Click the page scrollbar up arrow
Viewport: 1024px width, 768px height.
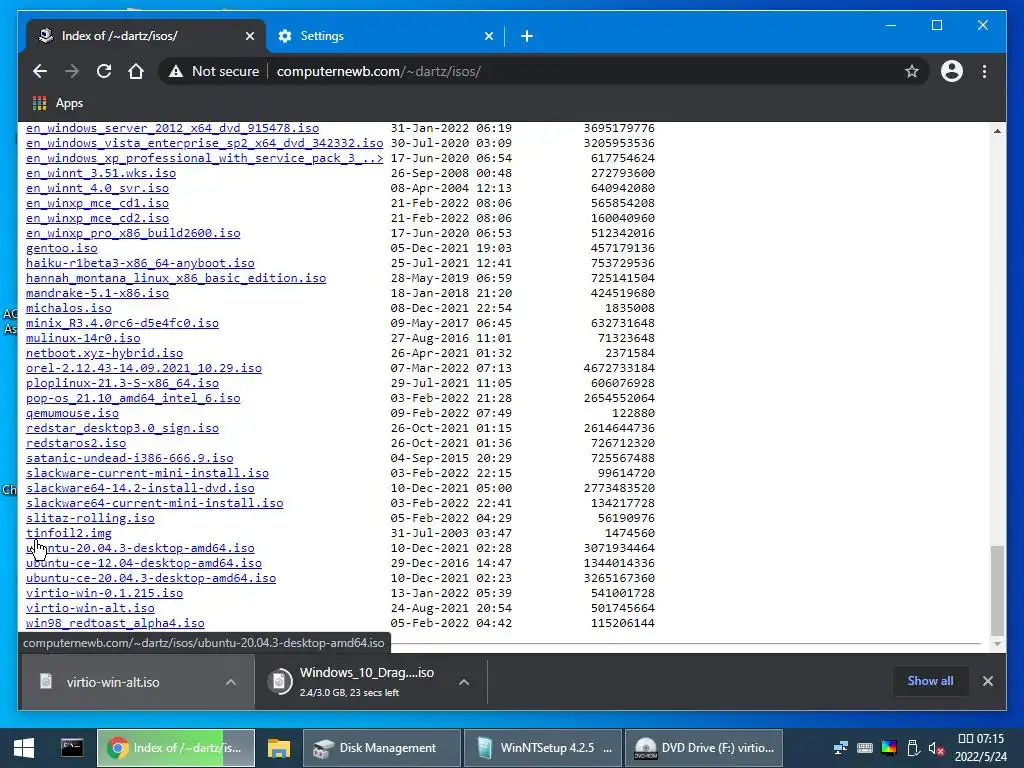(997, 131)
